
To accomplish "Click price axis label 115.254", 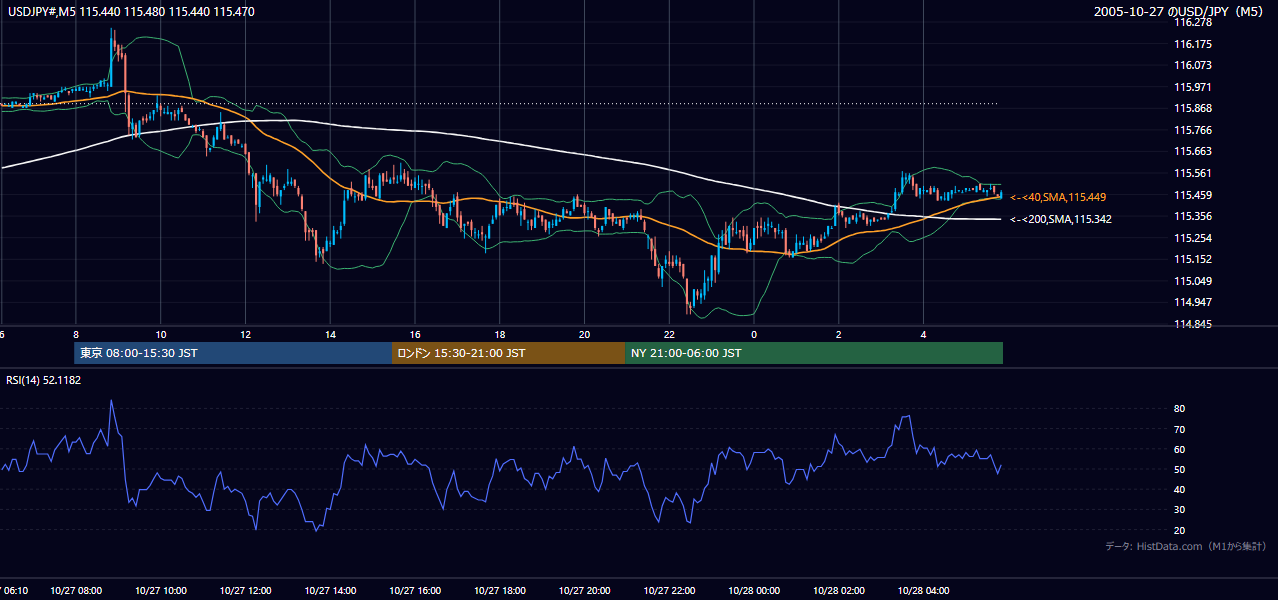I will point(1194,238).
